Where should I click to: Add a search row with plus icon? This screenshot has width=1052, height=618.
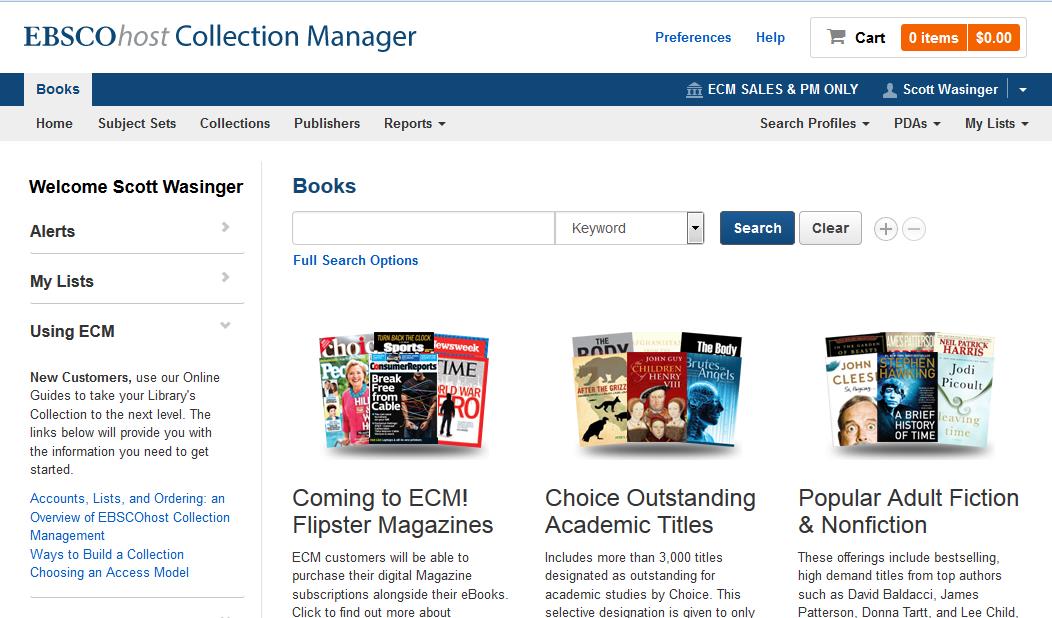(886, 229)
